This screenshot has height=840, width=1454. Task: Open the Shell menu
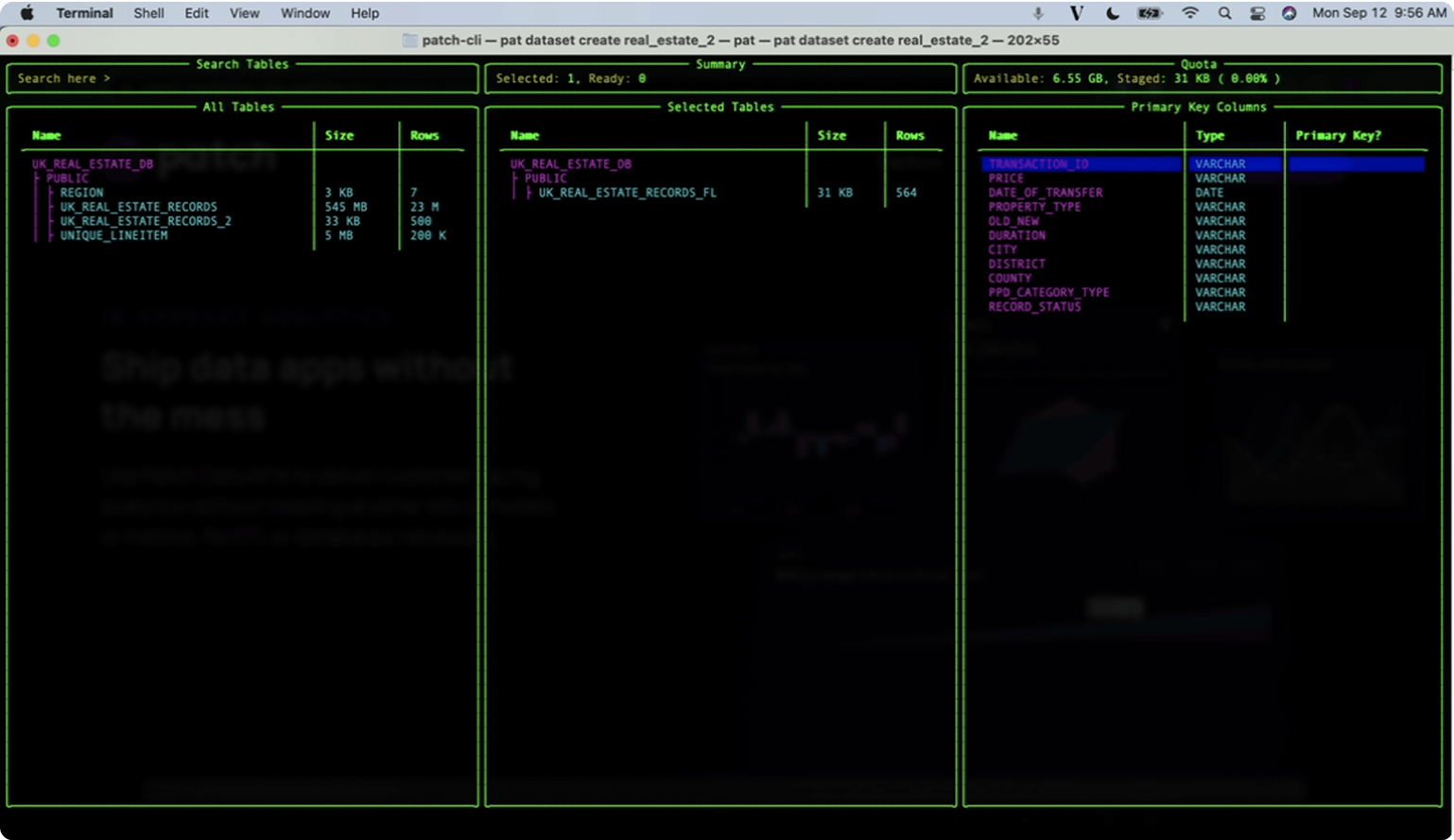[148, 13]
